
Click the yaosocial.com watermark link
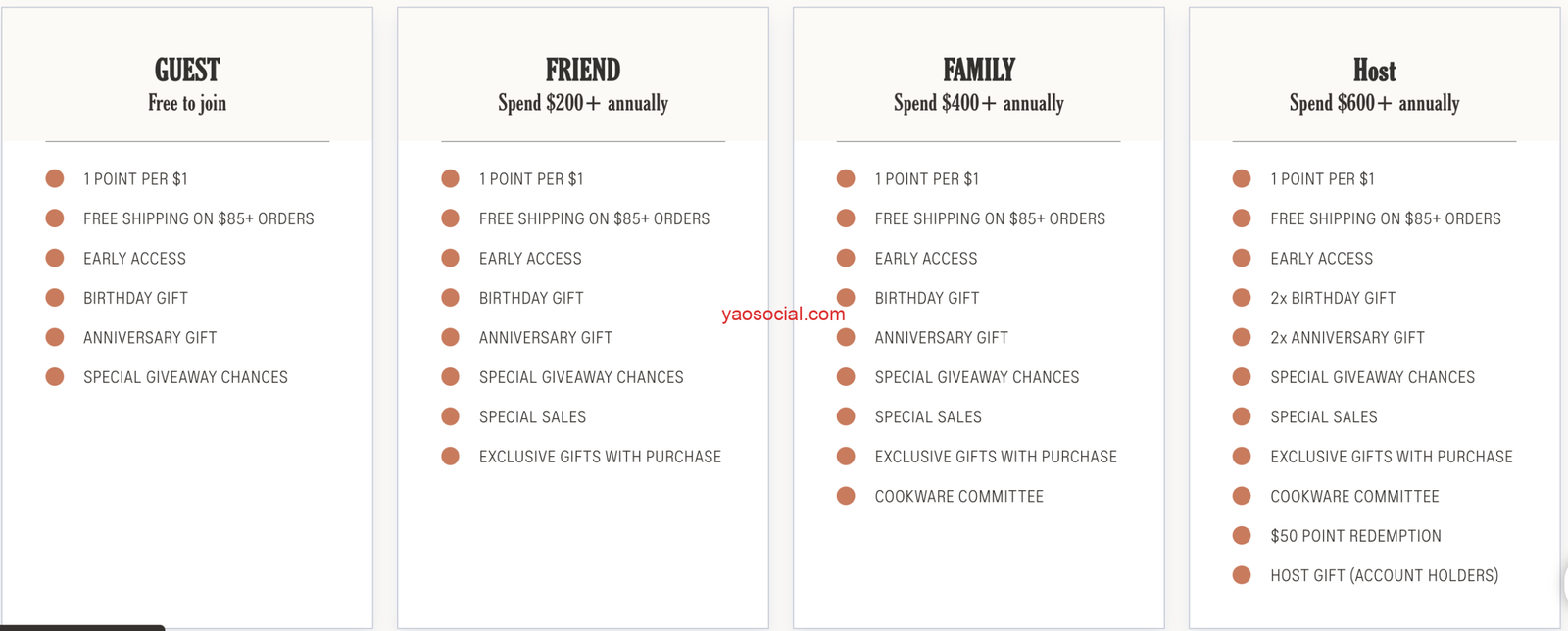783,315
